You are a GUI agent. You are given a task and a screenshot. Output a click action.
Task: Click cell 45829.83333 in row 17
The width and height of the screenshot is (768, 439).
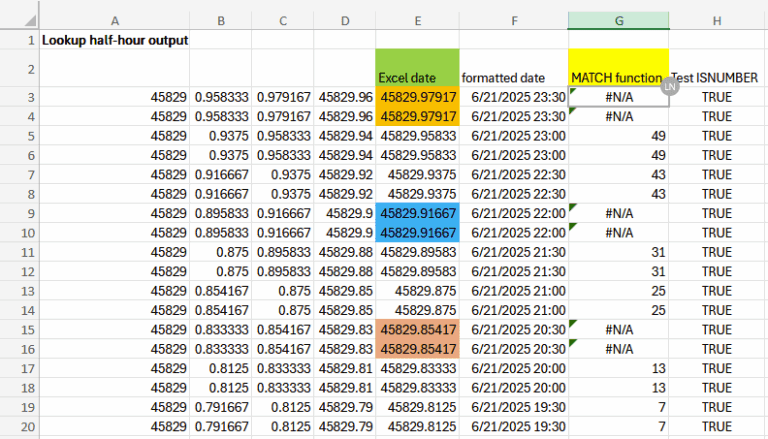pos(417,368)
